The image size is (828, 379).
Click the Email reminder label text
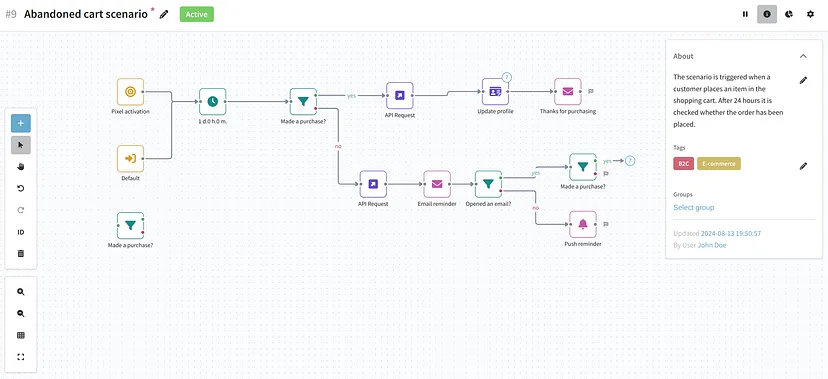437,204
